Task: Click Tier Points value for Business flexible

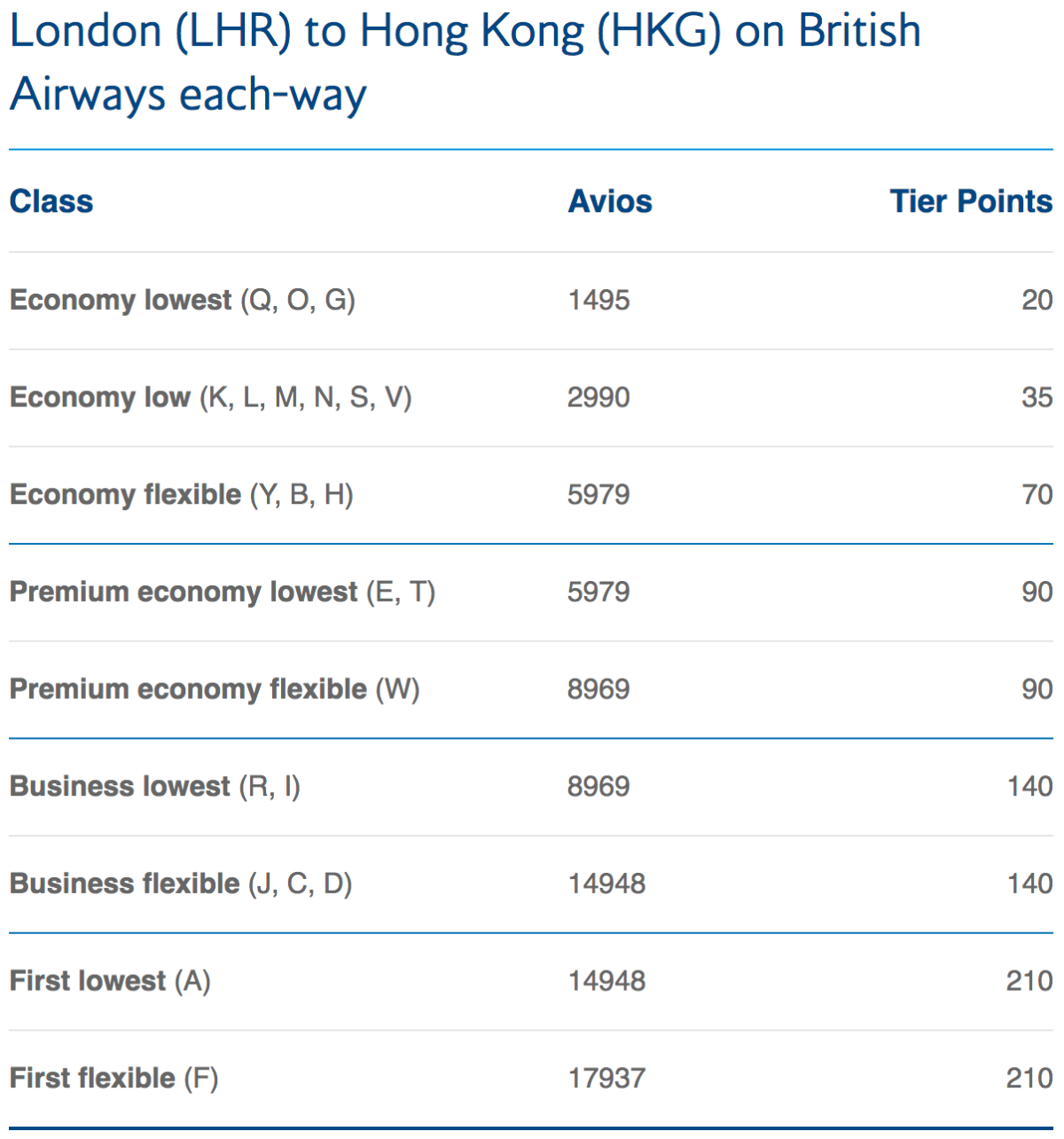Action: (1029, 884)
